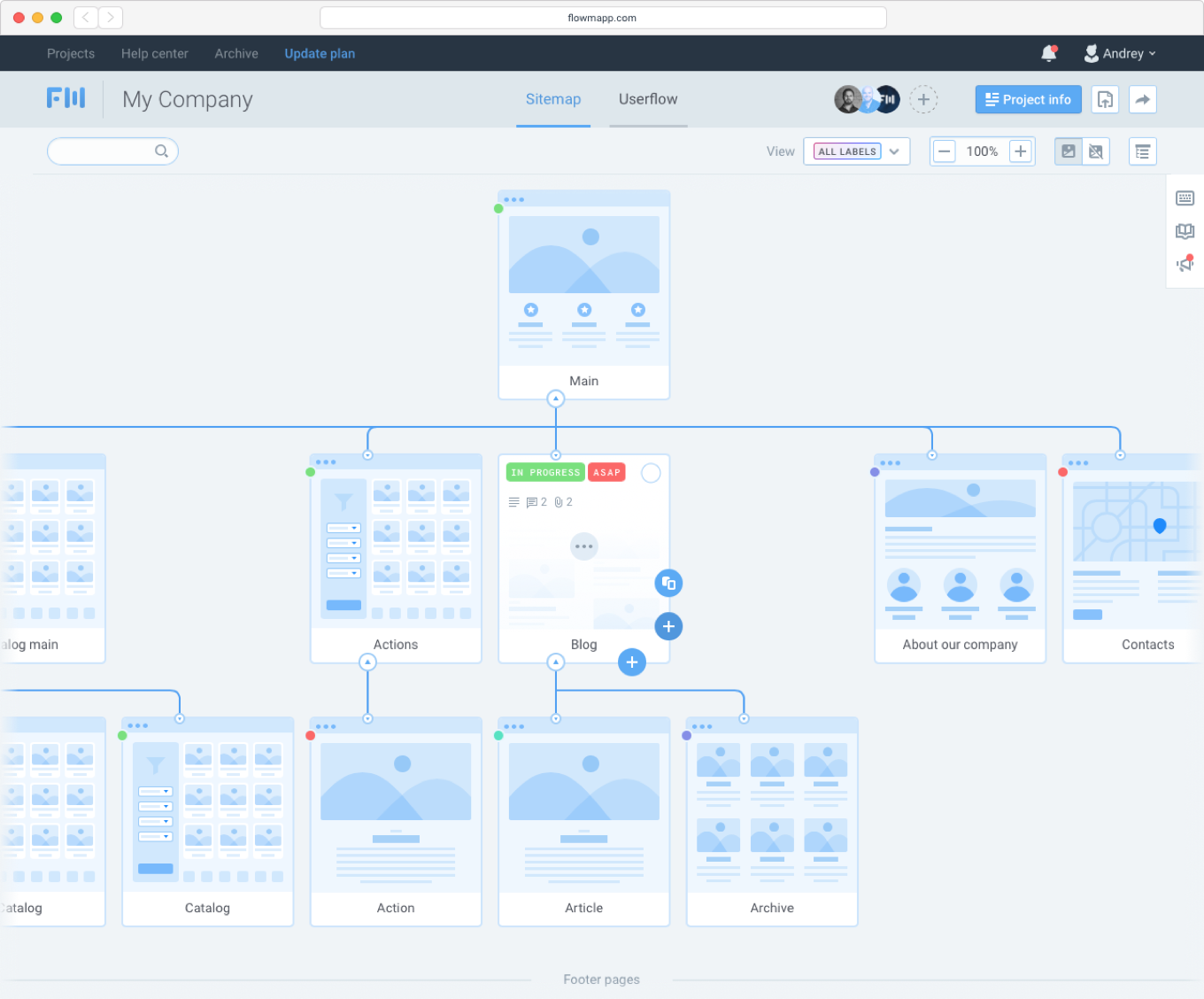The width and height of the screenshot is (1204, 999).
Task: Open the Archive page options dots
Action: tap(702, 726)
